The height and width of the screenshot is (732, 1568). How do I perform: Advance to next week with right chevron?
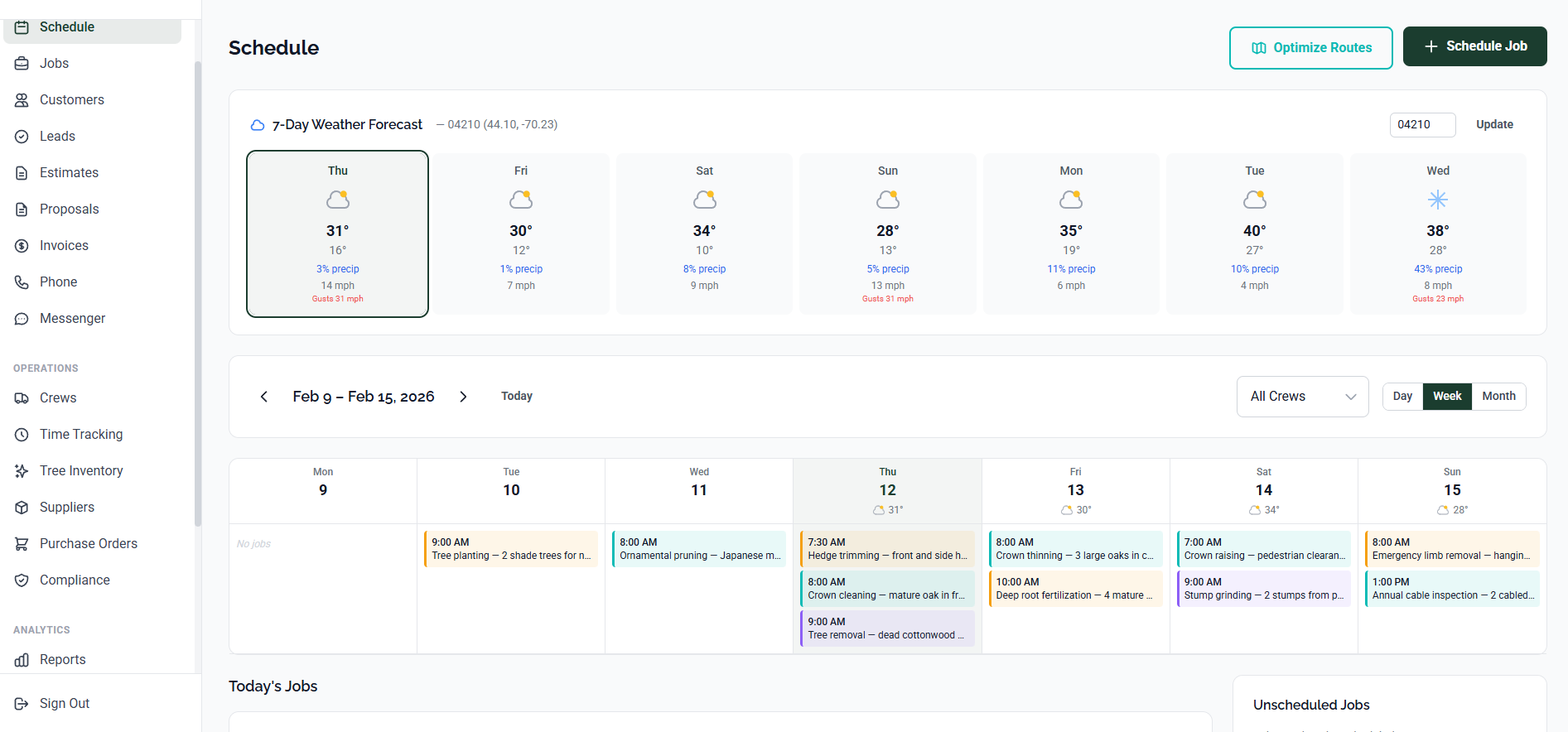tap(463, 397)
